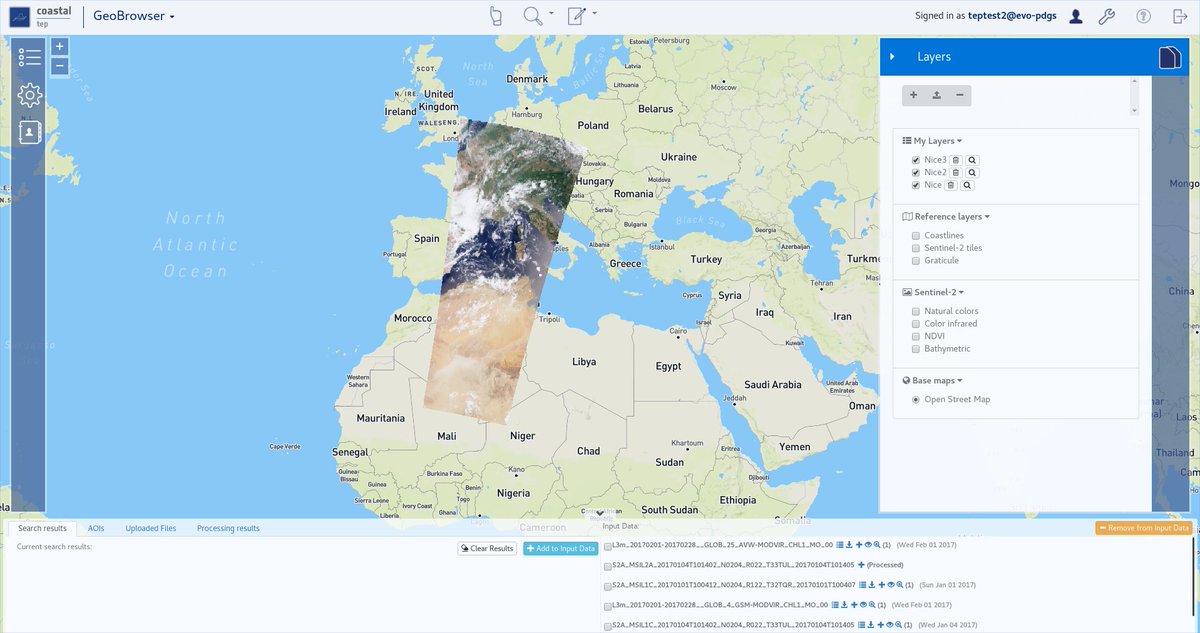Delete the Nice3 layer with trash icon
The width and height of the screenshot is (1200, 633).
(x=956, y=160)
